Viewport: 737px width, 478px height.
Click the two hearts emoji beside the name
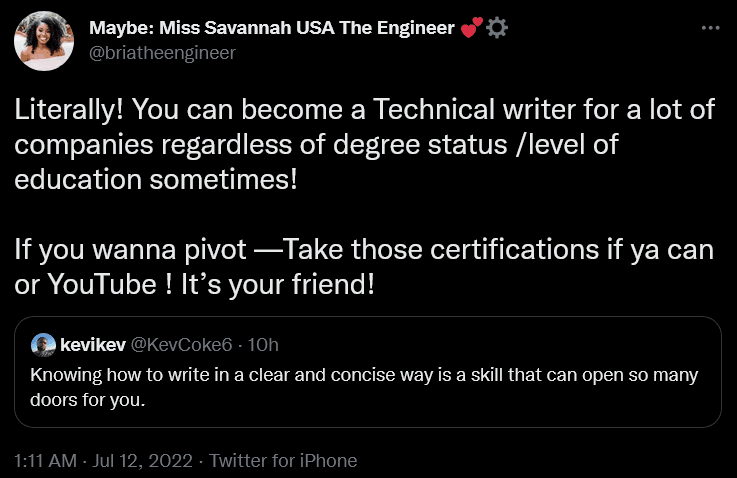[x=472, y=29]
